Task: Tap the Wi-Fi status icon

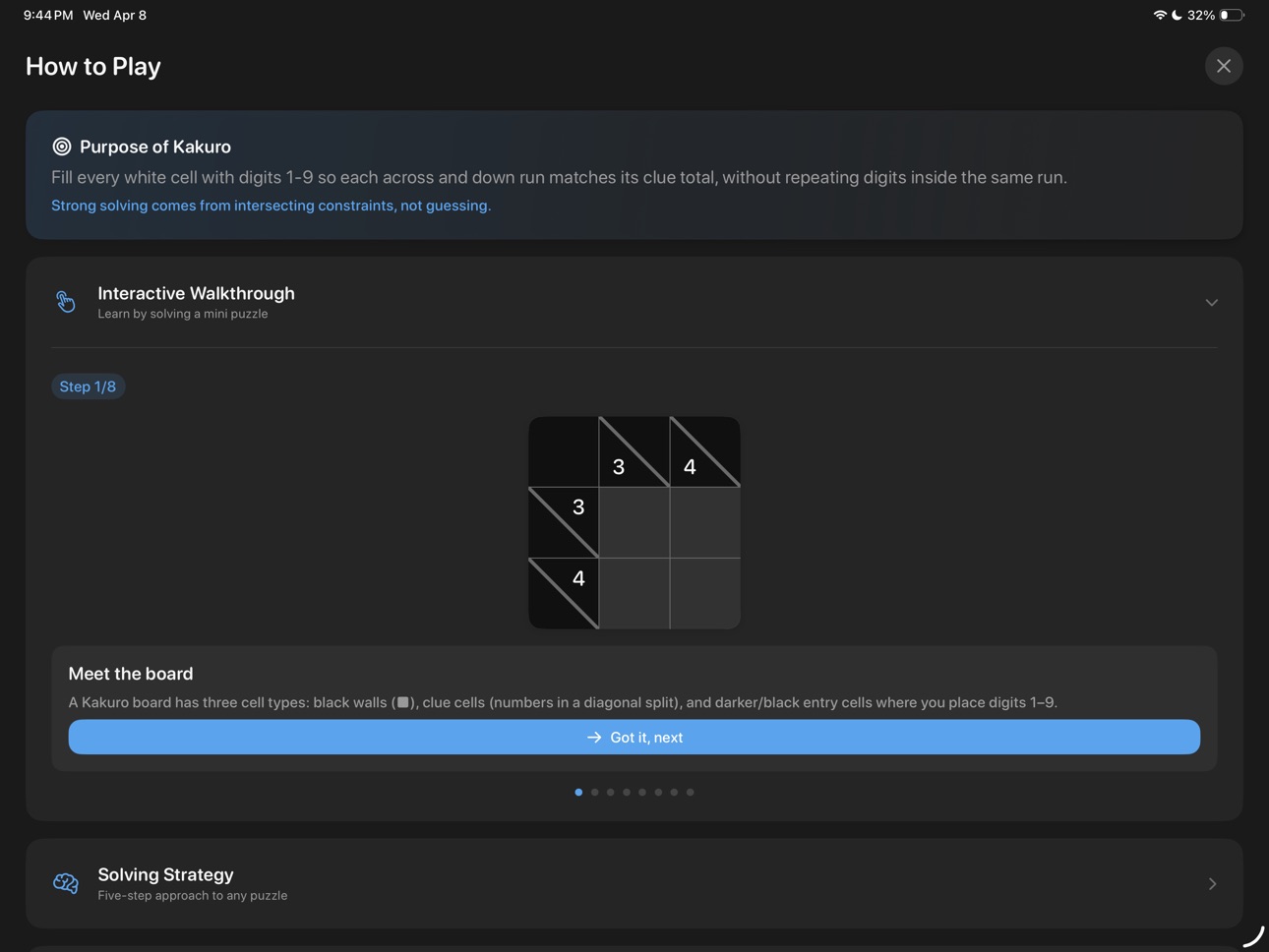Action: coord(1160,15)
